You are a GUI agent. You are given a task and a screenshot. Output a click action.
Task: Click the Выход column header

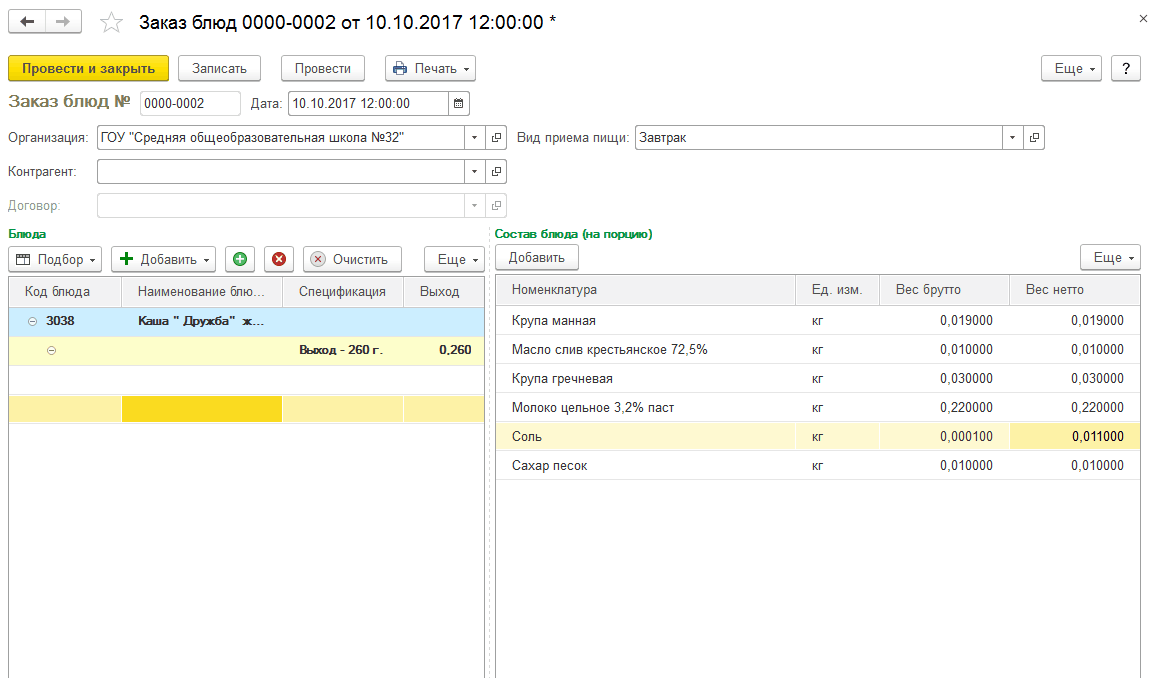[443, 291]
